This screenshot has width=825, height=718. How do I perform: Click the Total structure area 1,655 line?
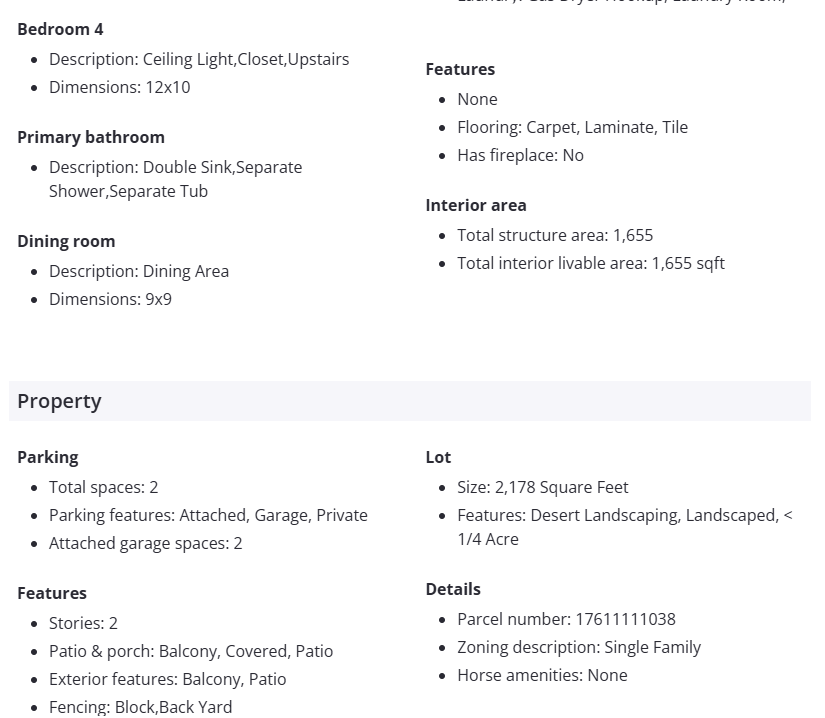click(x=555, y=235)
